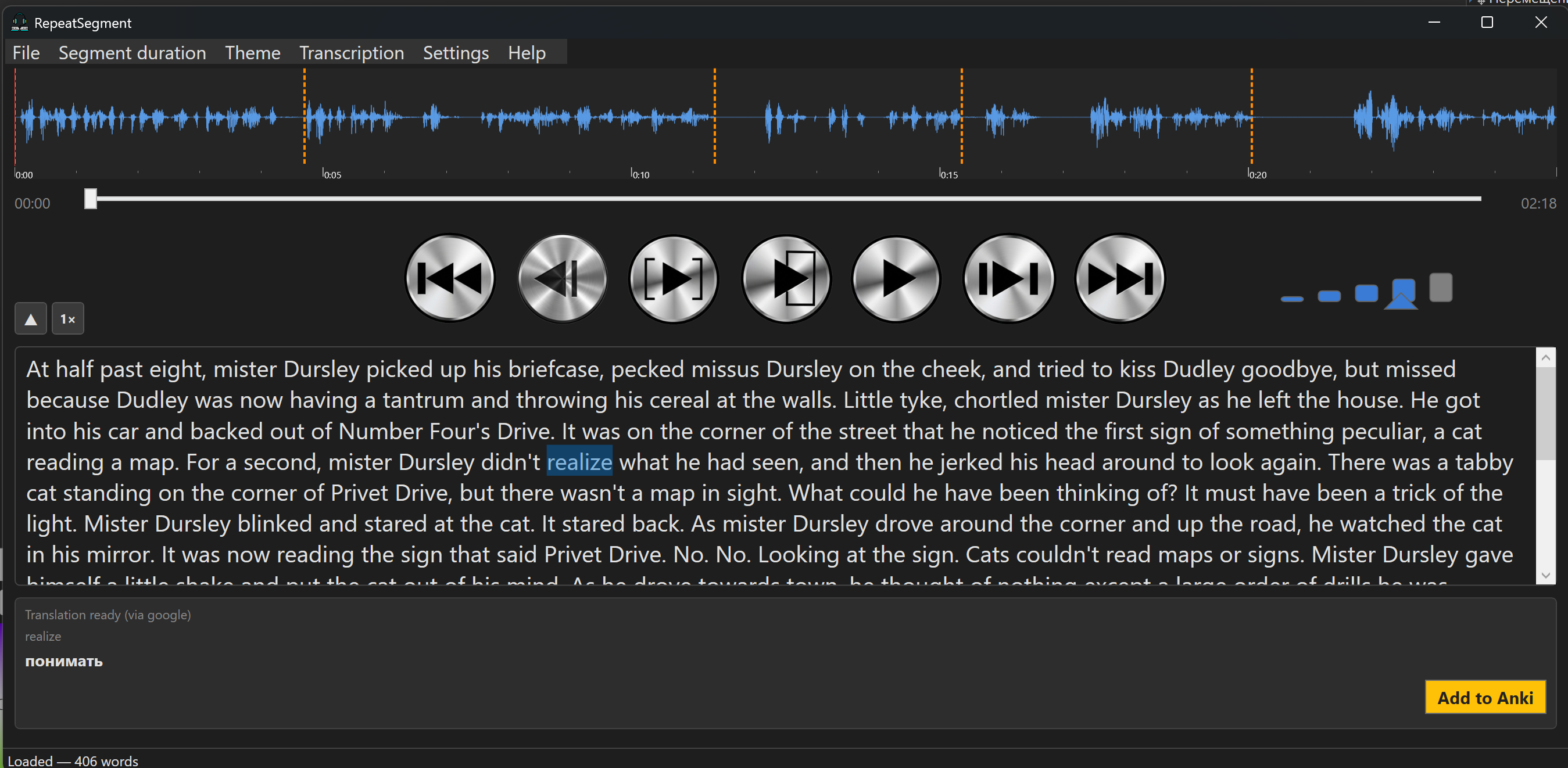This screenshot has width=1568, height=768.
Task: Click the play button with the rectangle overlay
Action: pyautogui.click(x=785, y=279)
